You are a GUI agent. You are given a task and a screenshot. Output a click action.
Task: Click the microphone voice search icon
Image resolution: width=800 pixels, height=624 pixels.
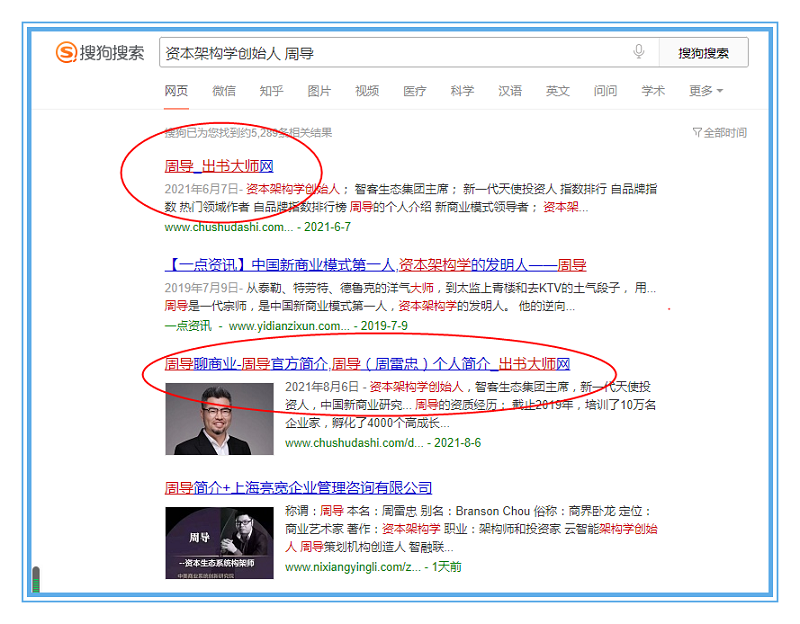click(639, 53)
